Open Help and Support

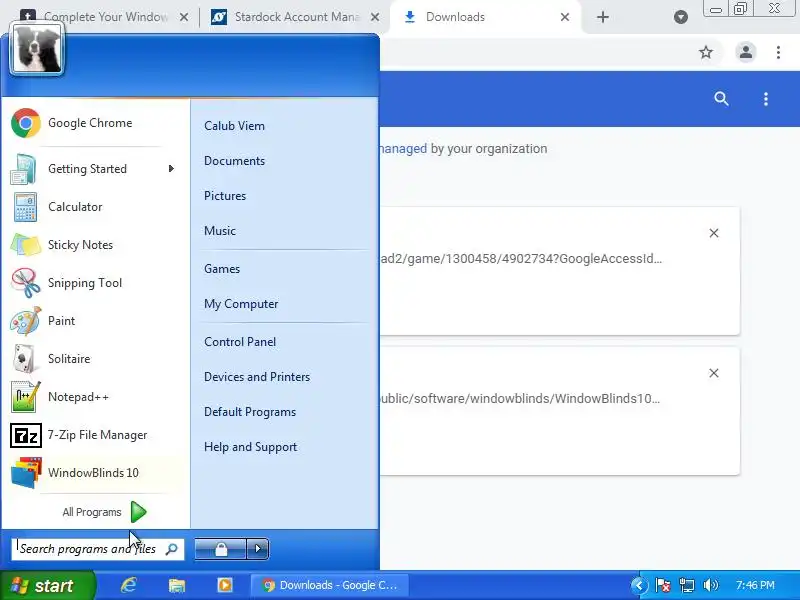coord(251,447)
